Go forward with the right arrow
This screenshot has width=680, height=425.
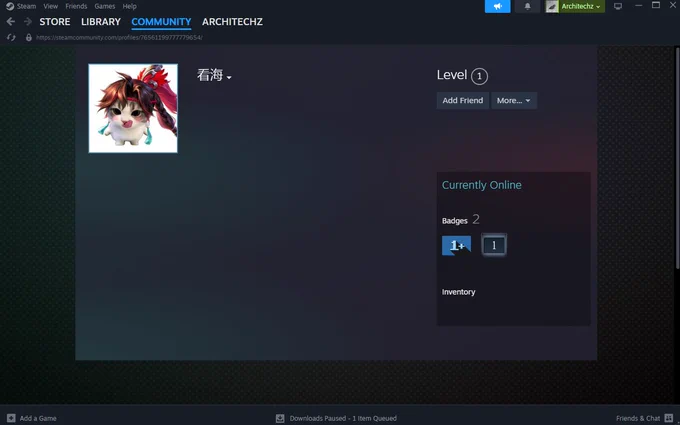[28, 22]
